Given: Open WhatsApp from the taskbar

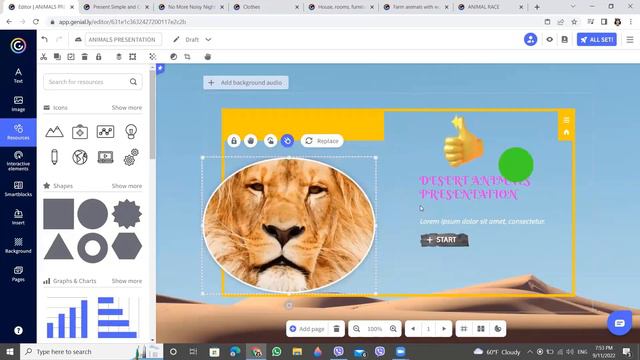Looking at the screenshot, I should (x=276, y=351).
